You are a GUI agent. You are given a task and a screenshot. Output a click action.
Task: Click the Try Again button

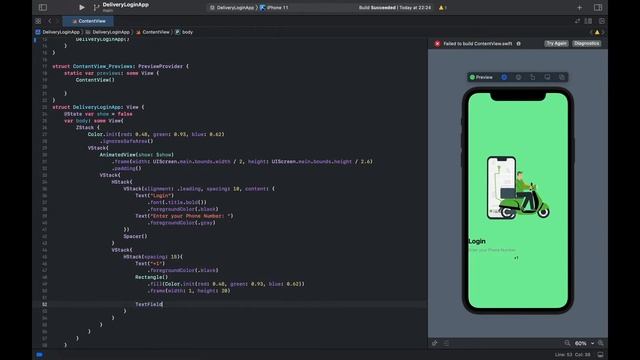tap(556, 43)
